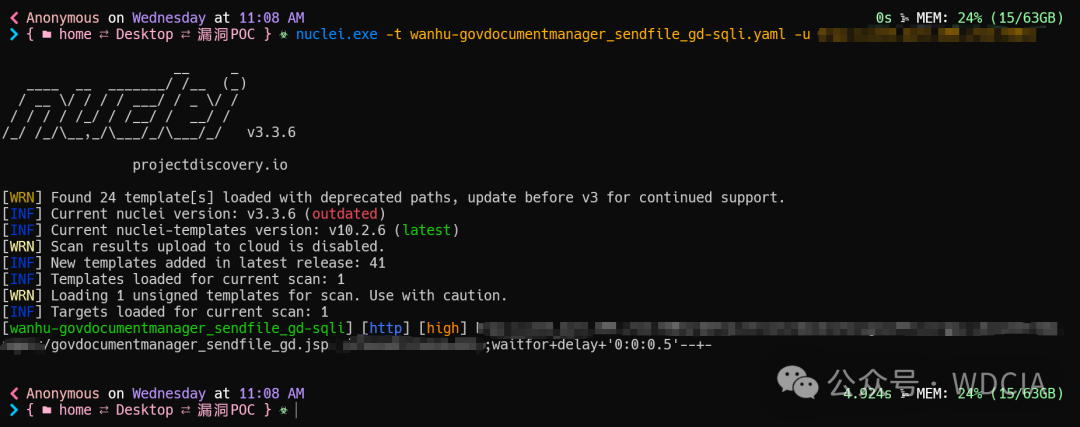Click the biohazard icon in the bottom prompt

click(284, 410)
